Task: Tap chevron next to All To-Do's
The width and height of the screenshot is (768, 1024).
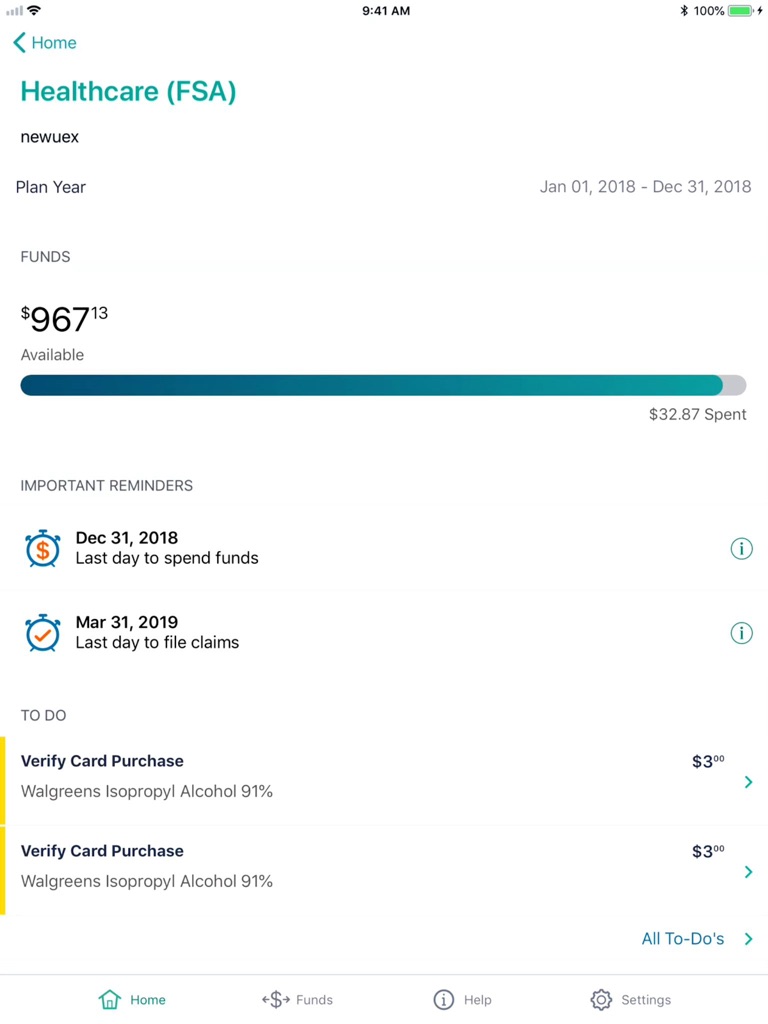Action: point(748,939)
